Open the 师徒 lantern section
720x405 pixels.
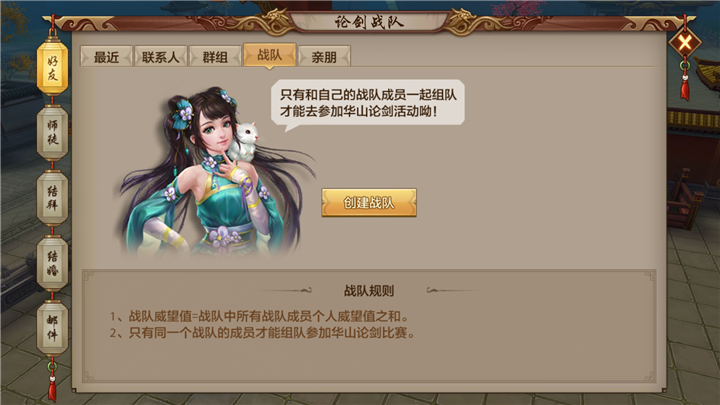(52, 133)
